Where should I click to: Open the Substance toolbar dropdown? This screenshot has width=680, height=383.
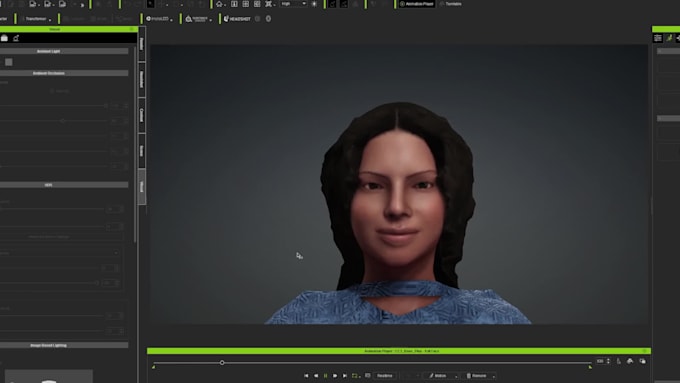tap(199, 19)
